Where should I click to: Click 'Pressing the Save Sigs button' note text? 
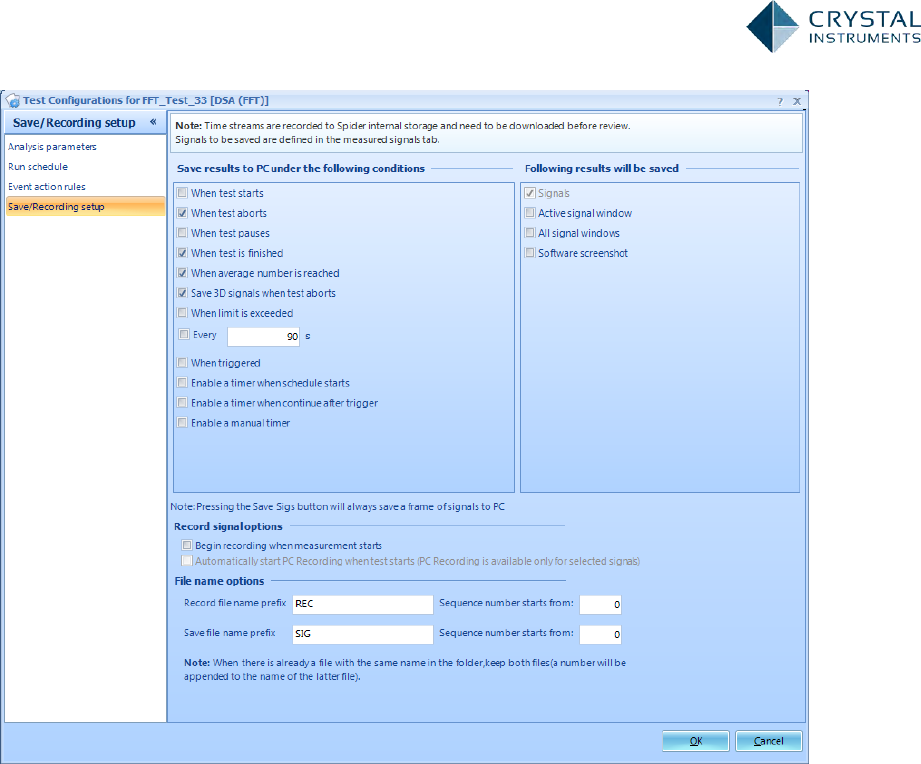[338, 507]
